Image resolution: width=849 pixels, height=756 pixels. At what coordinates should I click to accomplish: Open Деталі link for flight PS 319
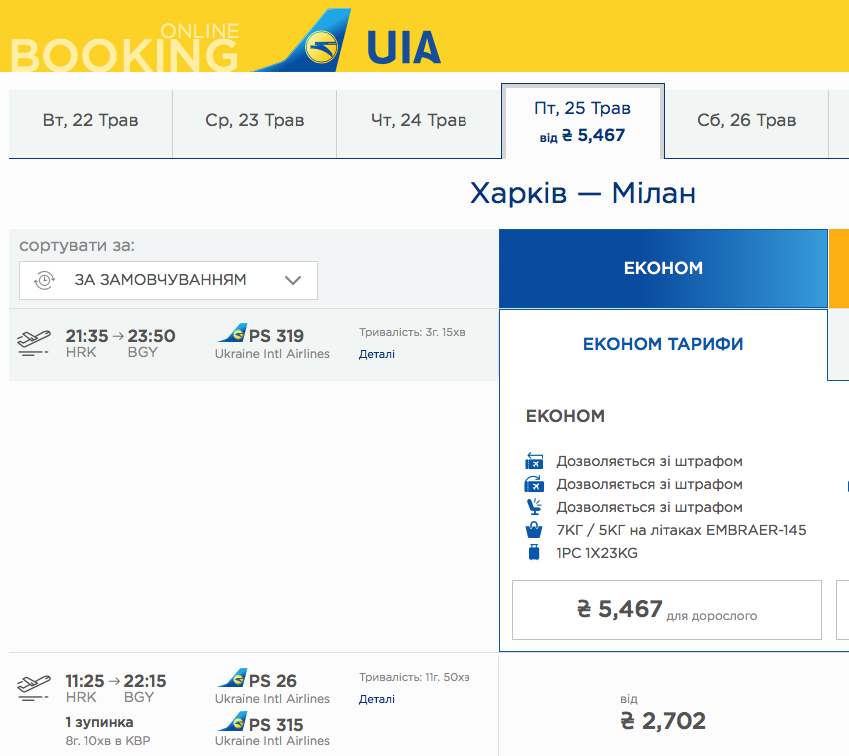(376, 354)
